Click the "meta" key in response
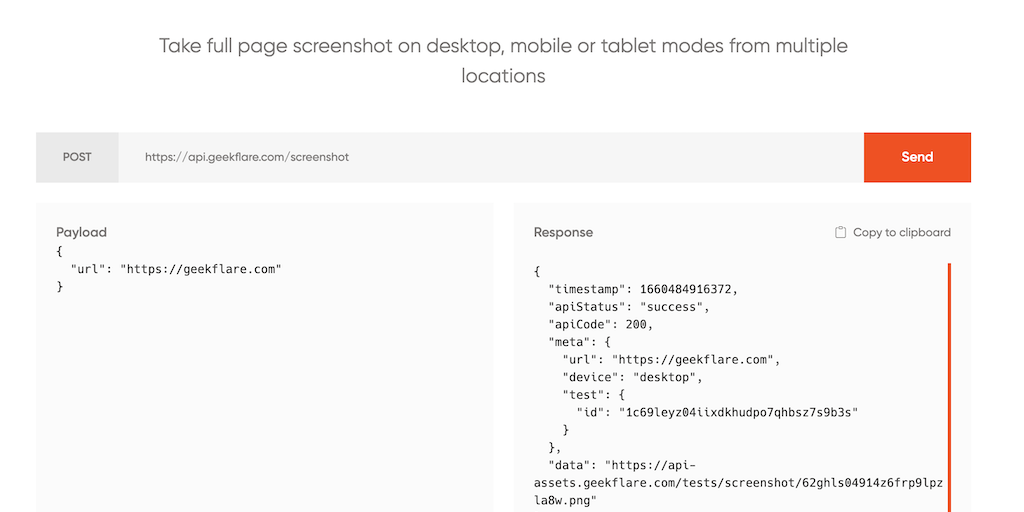Viewport: 1024px width, 512px height. point(568,342)
